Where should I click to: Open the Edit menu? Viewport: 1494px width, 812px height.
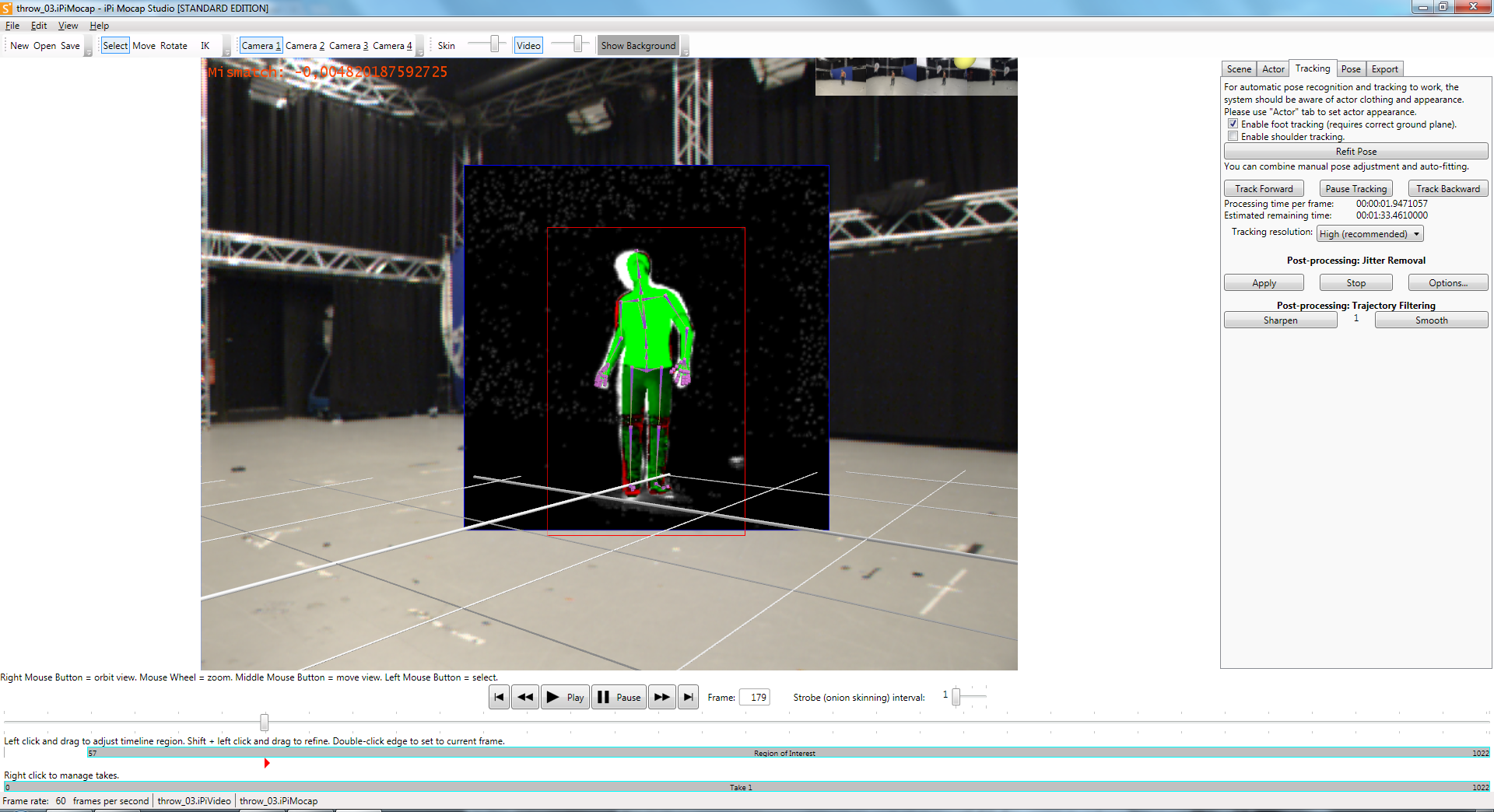(x=39, y=26)
